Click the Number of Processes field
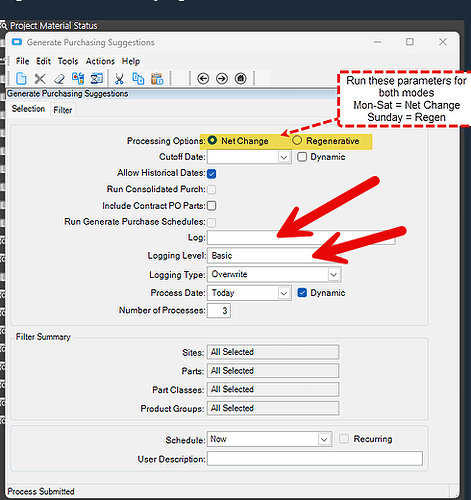 click(219, 310)
